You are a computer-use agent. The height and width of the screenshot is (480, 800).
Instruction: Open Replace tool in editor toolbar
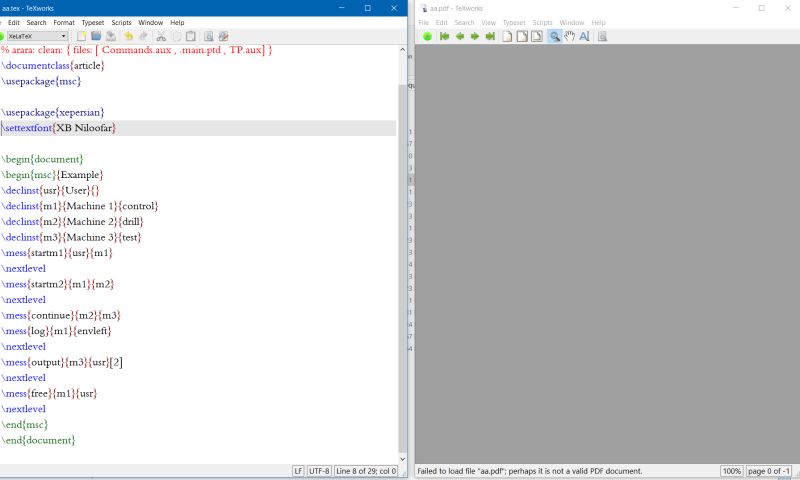(223, 36)
